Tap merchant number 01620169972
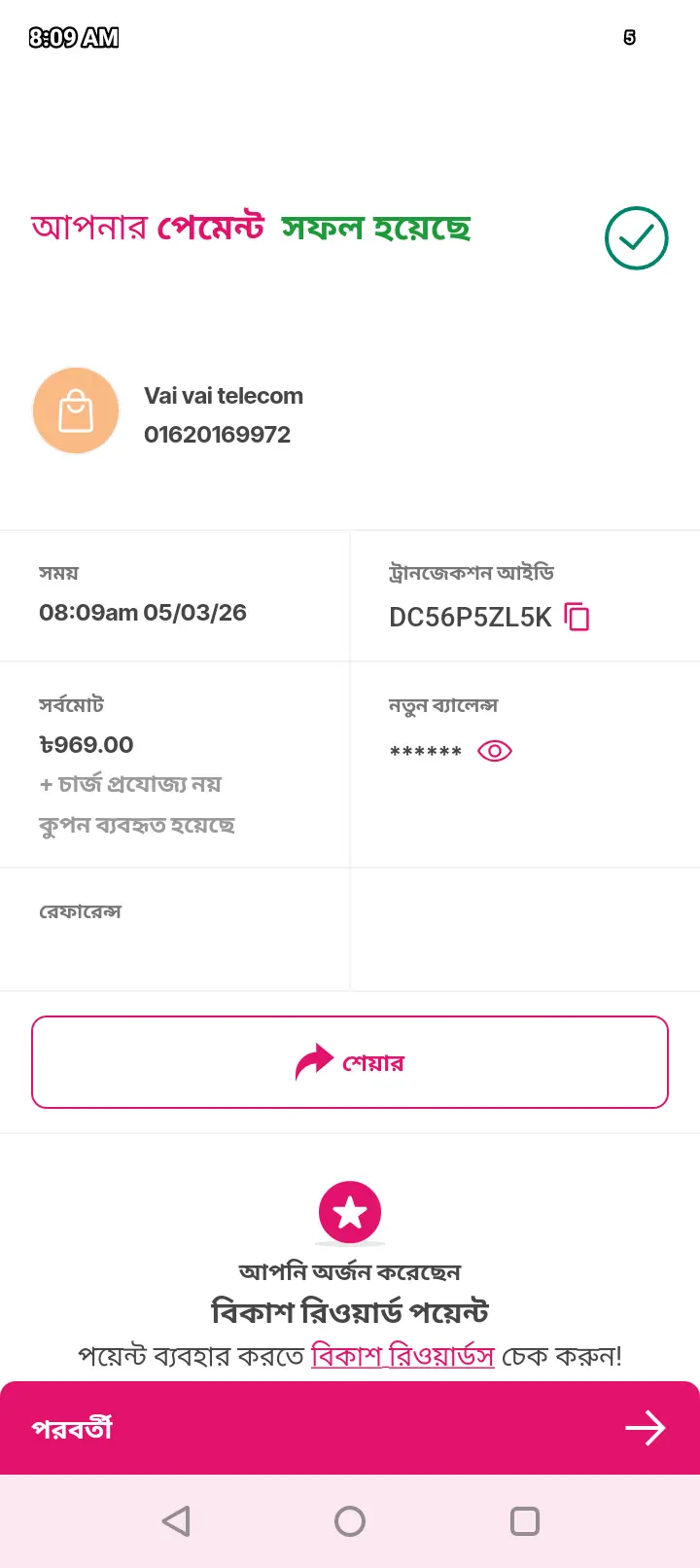The width and height of the screenshot is (700, 1568). [x=218, y=435]
